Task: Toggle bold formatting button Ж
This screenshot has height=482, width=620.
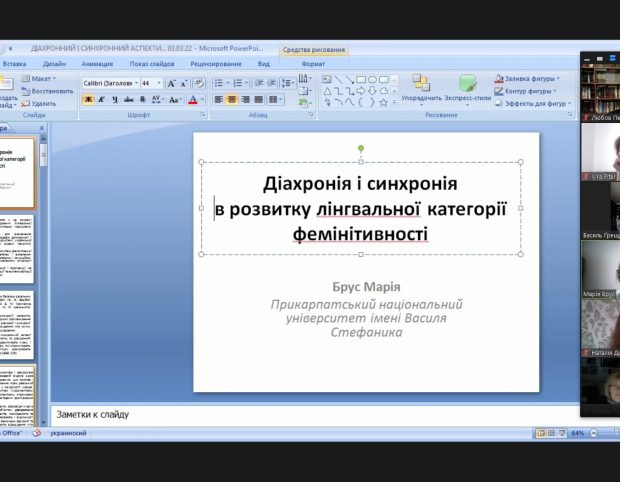Action: [x=88, y=100]
